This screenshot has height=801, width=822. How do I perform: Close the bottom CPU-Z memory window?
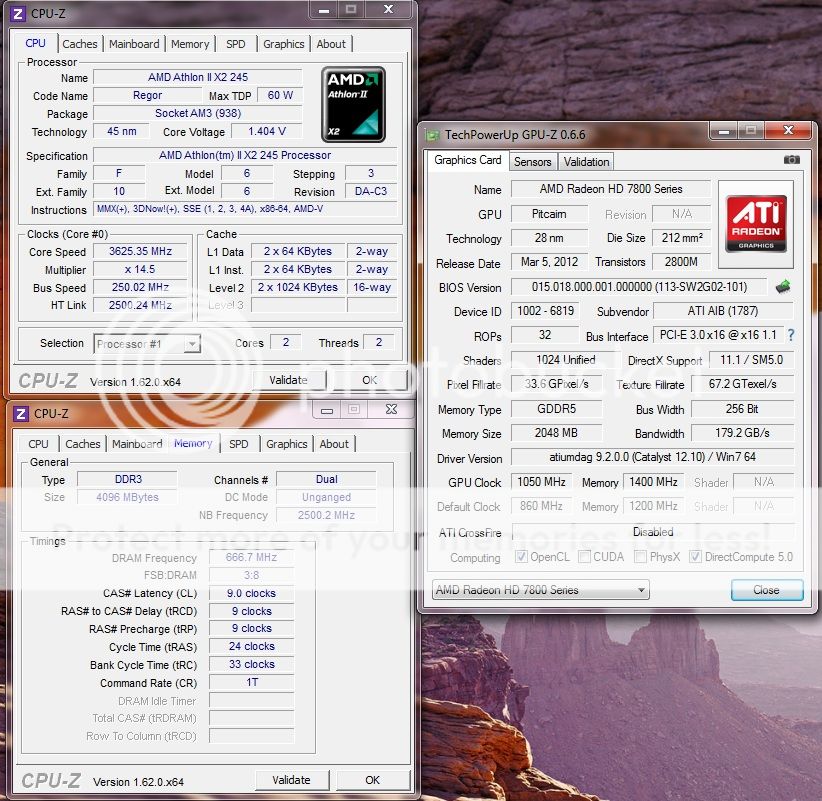[x=391, y=410]
